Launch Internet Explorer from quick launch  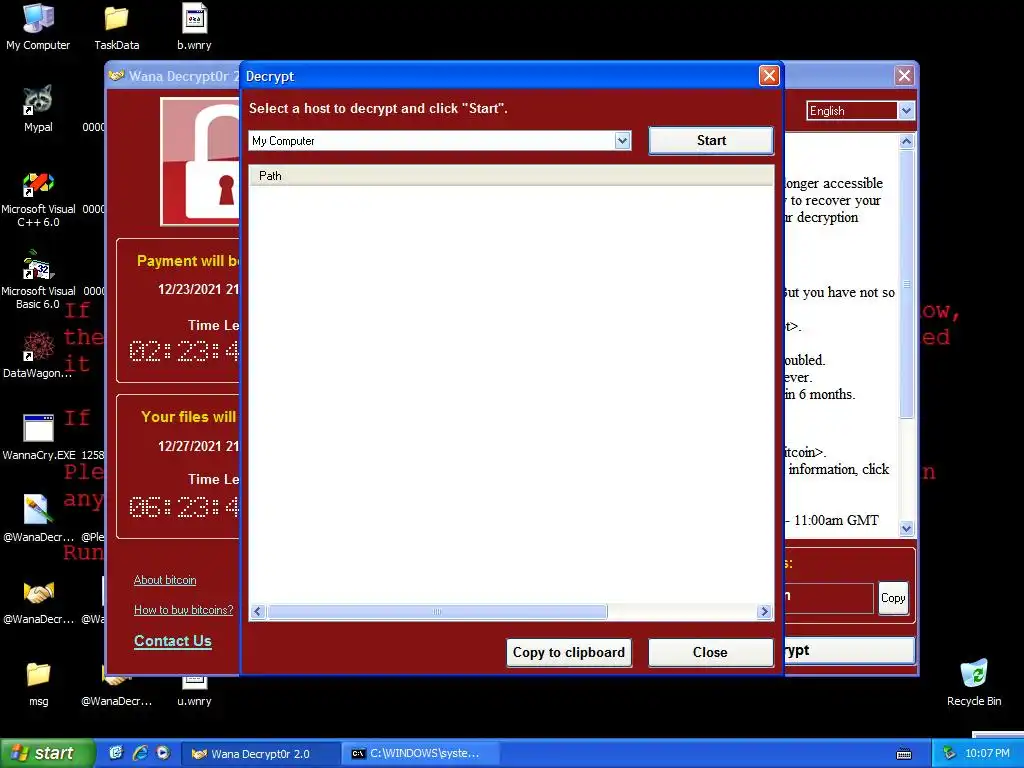[x=139, y=753]
